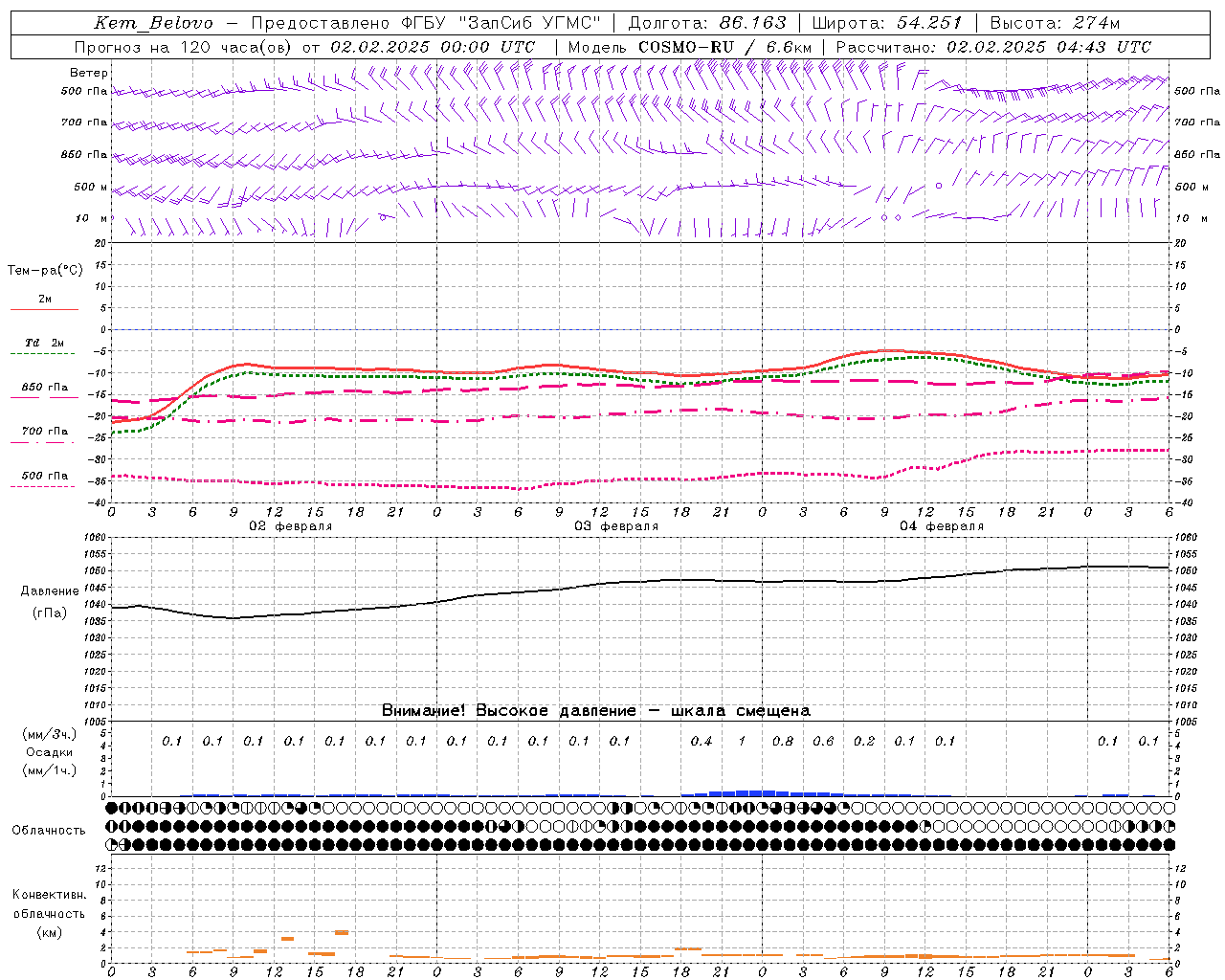Click the 'Облачность' cloud cover label
Image resolution: width=1225 pixels, height=980 pixels.
(49, 831)
